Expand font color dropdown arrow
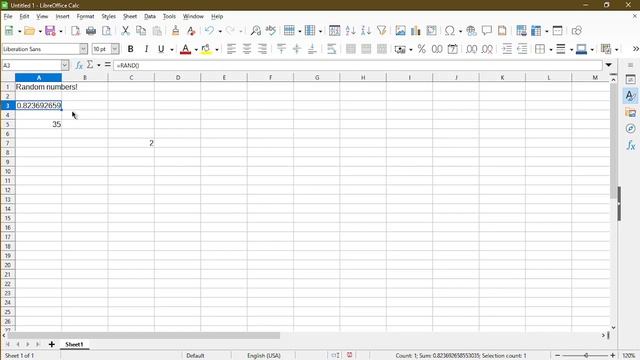This screenshot has width=640, height=360. coord(196,49)
